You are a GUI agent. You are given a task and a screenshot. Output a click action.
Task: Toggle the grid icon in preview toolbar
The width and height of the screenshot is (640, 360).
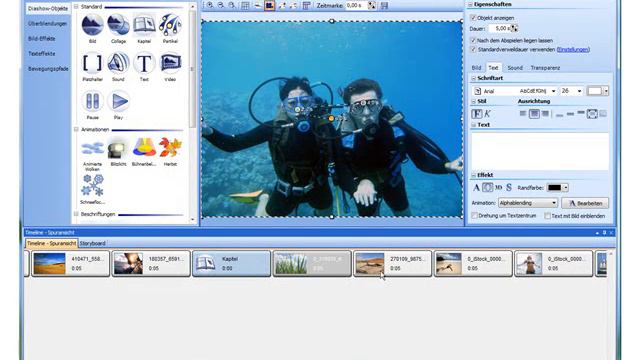point(245,5)
